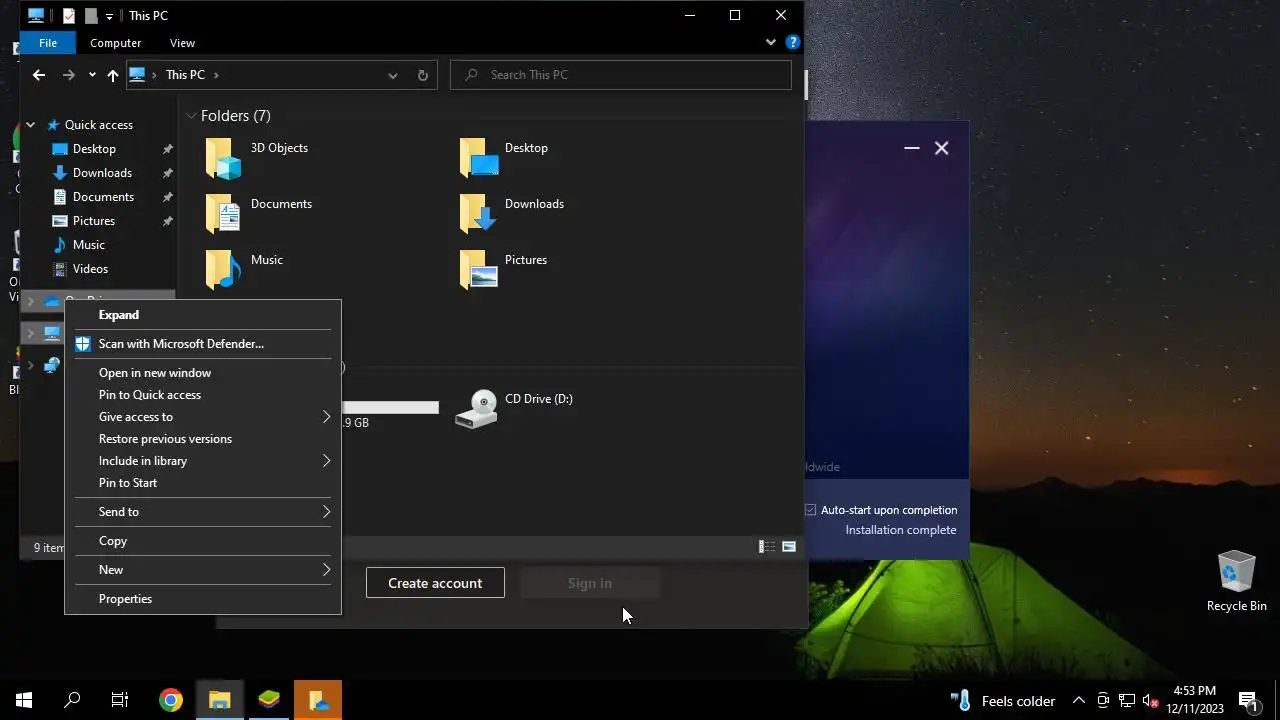The width and height of the screenshot is (1280, 720).
Task: Open the Feels colder weather widget
Action: click(1002, 700)
